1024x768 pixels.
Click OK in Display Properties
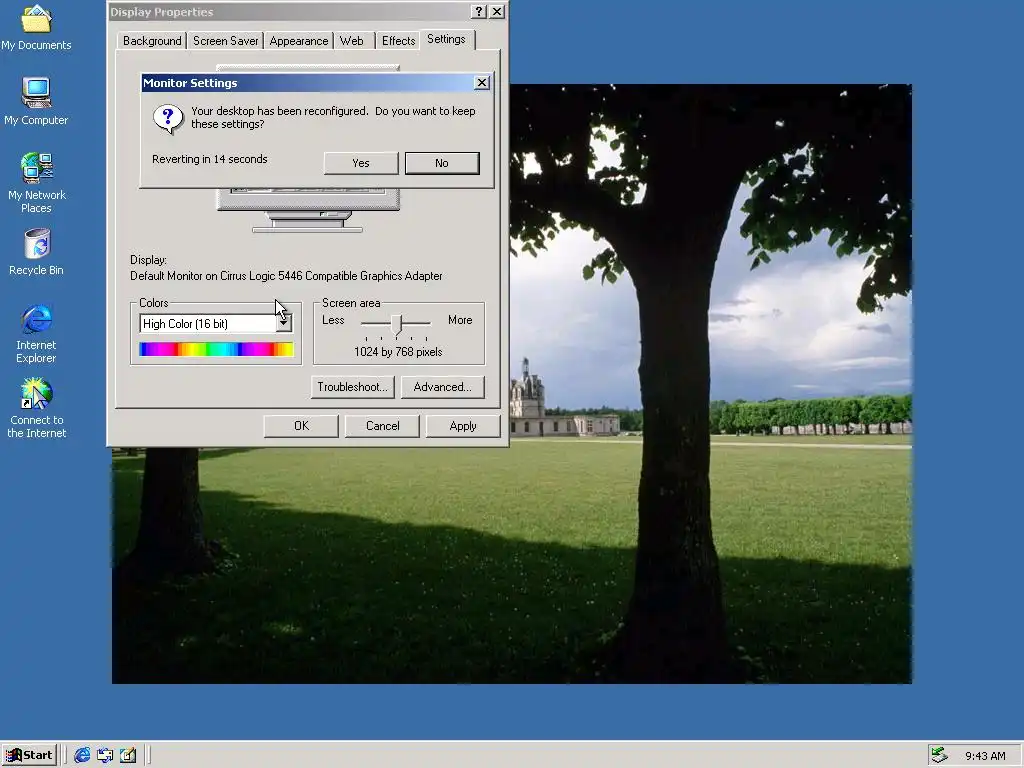(301, 426)
